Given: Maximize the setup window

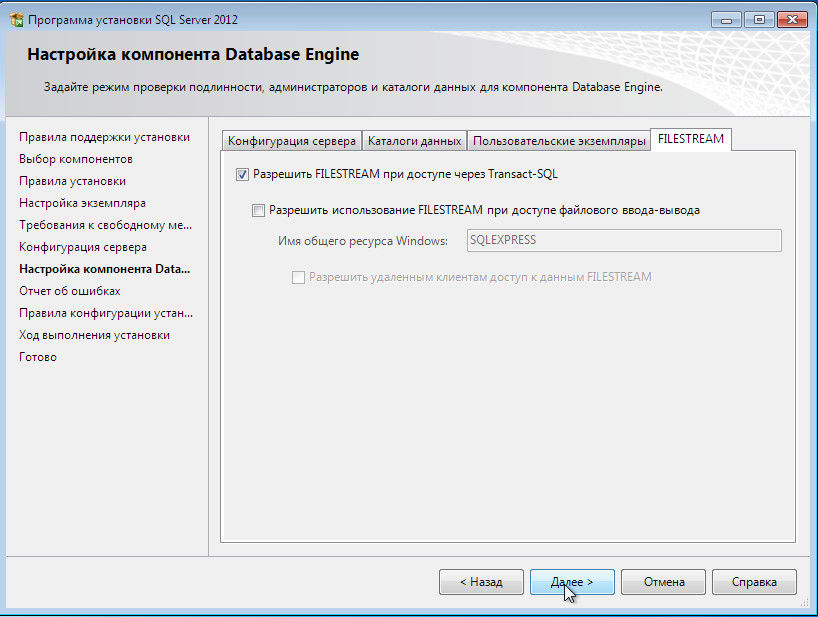Looking at the screenshot, I should 759,20.
